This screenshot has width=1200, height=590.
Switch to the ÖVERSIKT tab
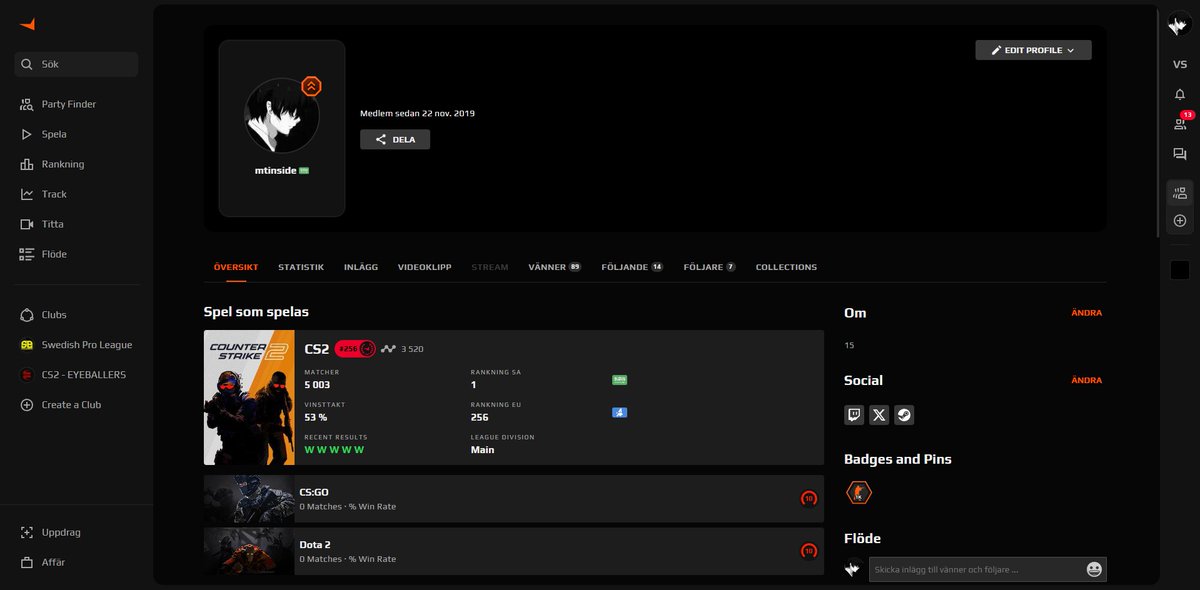coord(236,267)
